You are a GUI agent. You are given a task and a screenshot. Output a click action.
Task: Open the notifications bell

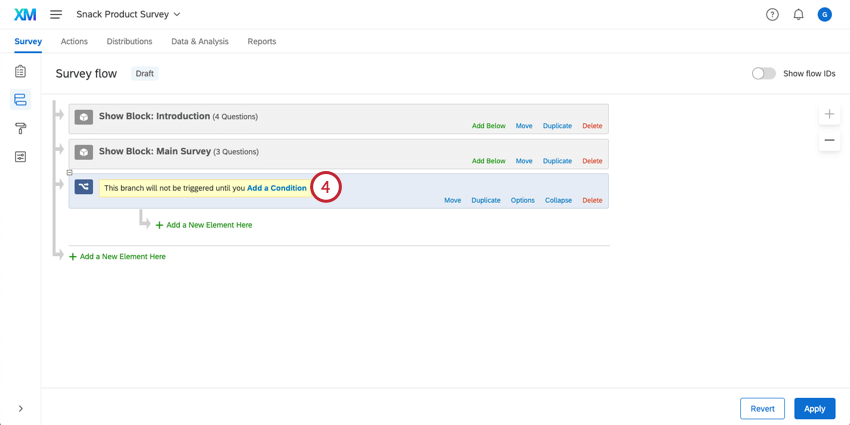click(799, 15)
